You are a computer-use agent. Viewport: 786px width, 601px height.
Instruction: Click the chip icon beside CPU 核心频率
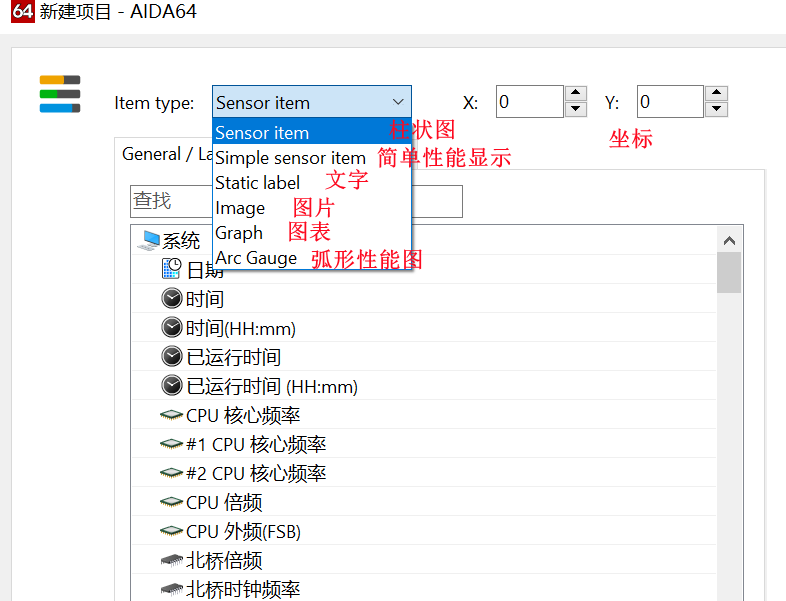click(x=171, y=415)
